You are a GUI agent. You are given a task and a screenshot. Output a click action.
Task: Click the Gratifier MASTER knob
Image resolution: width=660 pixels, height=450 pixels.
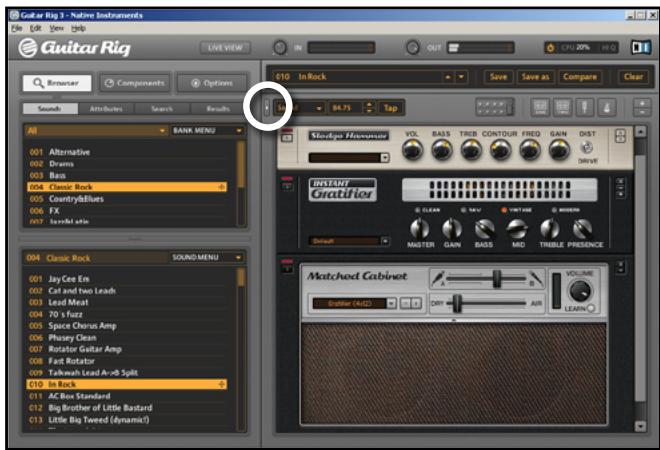pos(420,229)
